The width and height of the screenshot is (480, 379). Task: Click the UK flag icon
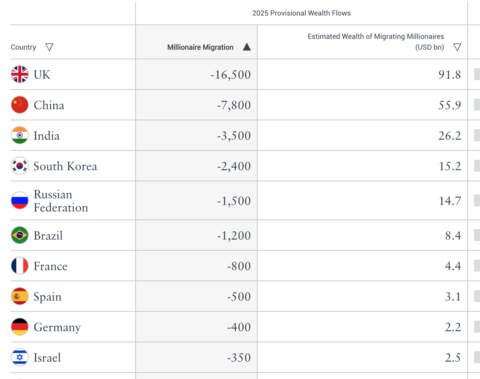[x=20, y=74]
